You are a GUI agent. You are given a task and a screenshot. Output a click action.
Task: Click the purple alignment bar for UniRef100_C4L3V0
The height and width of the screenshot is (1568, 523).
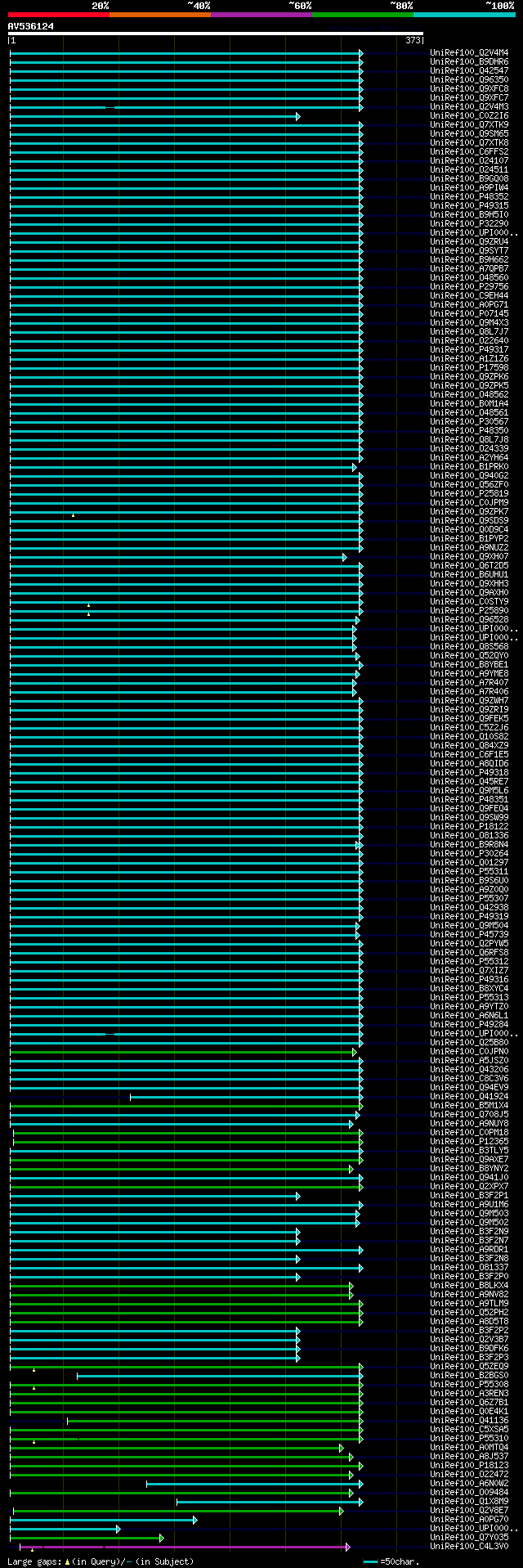(185, 1547)
